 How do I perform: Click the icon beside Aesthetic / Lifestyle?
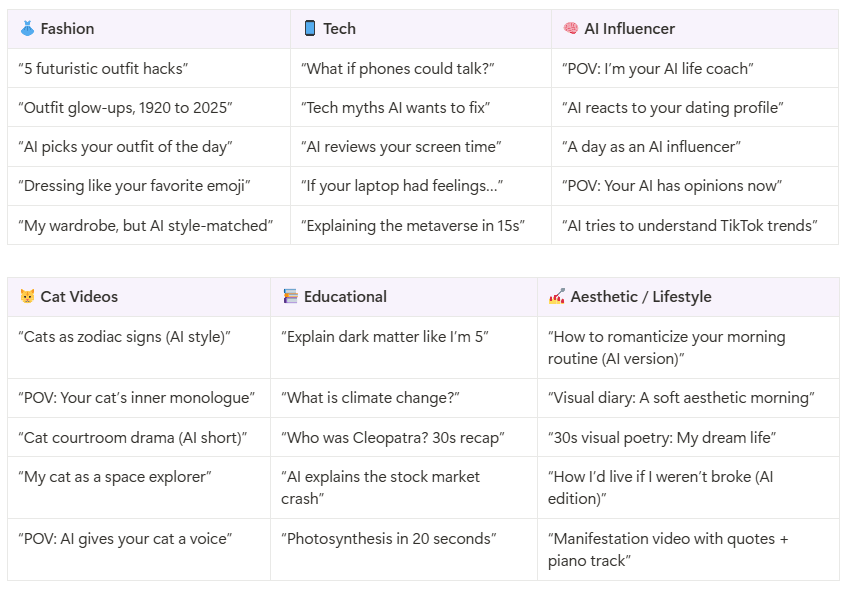[556, 296]
